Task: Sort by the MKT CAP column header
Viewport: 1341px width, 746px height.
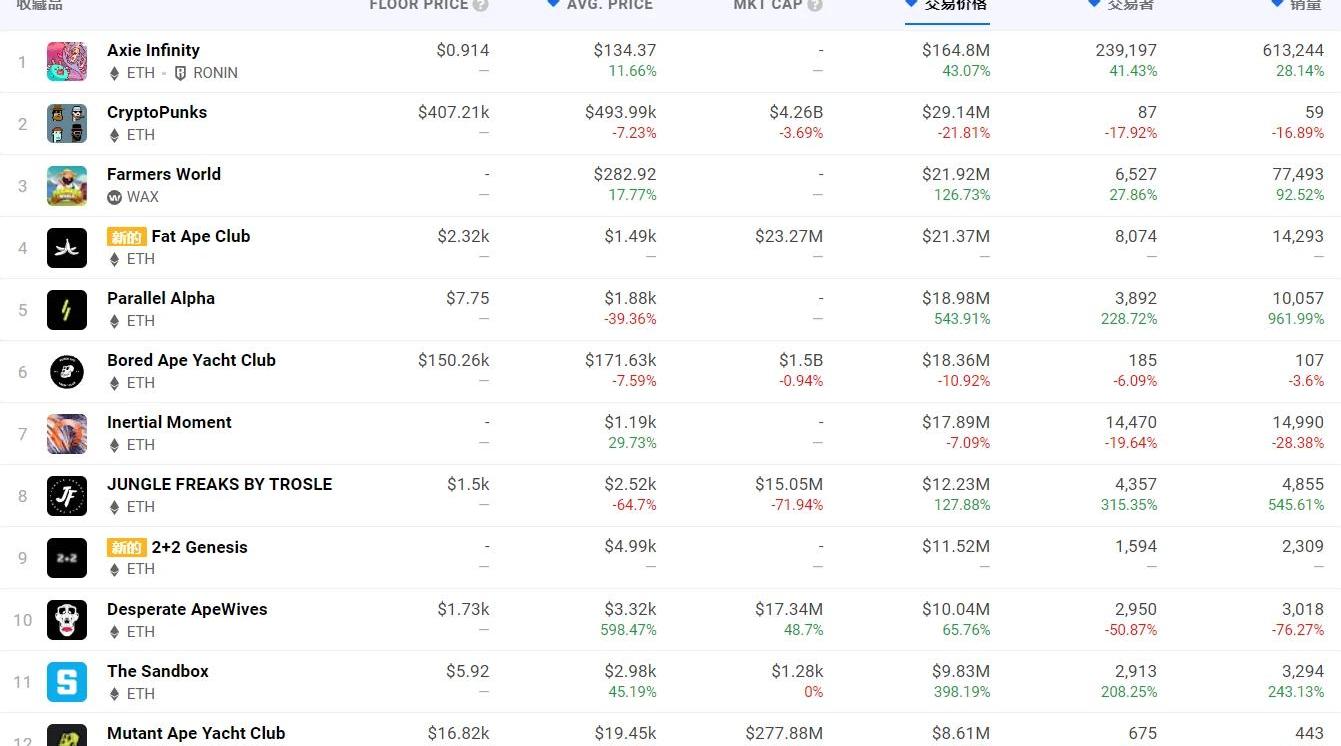Action: [768, 5]
